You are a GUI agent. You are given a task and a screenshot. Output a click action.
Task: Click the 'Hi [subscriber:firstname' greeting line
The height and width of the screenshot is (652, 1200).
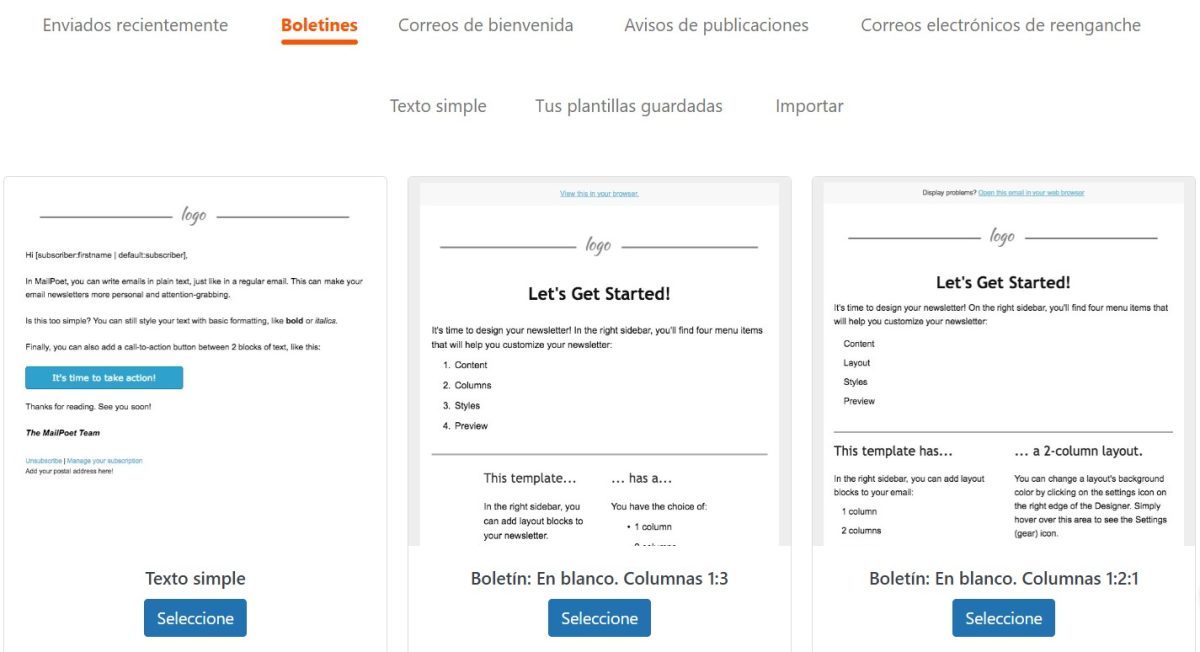coord(106,255)
